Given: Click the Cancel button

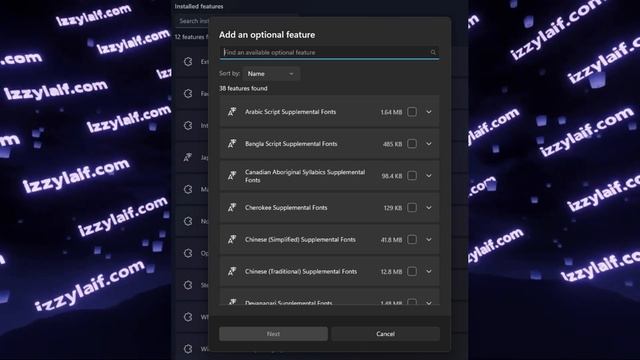Looking at the screenshot, I should (x=385, y=333).
